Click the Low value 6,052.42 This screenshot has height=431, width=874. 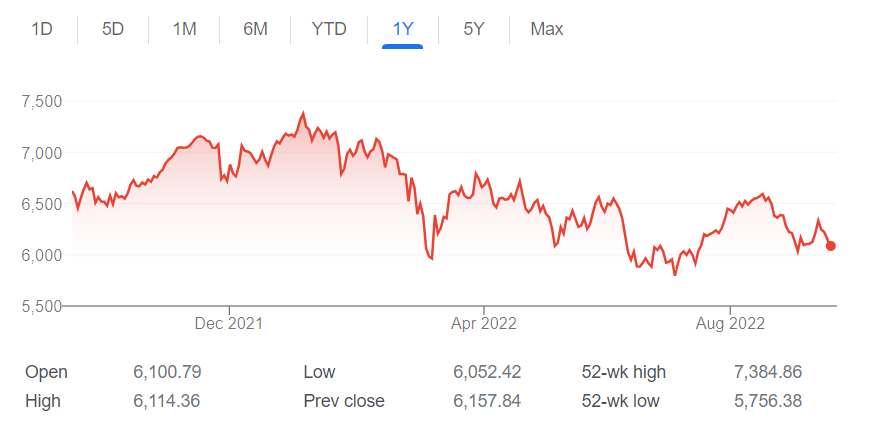click(487, 372)
